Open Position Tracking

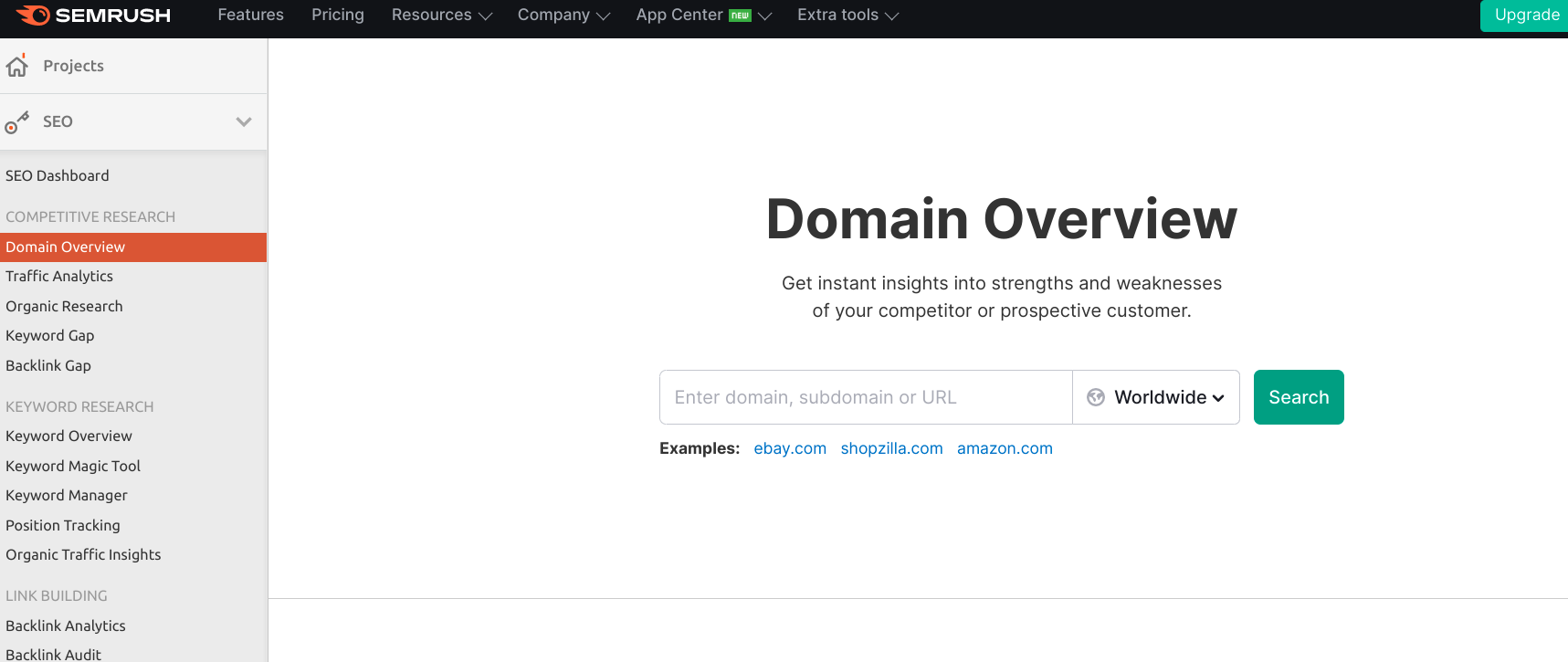click(x=63, y=525)
